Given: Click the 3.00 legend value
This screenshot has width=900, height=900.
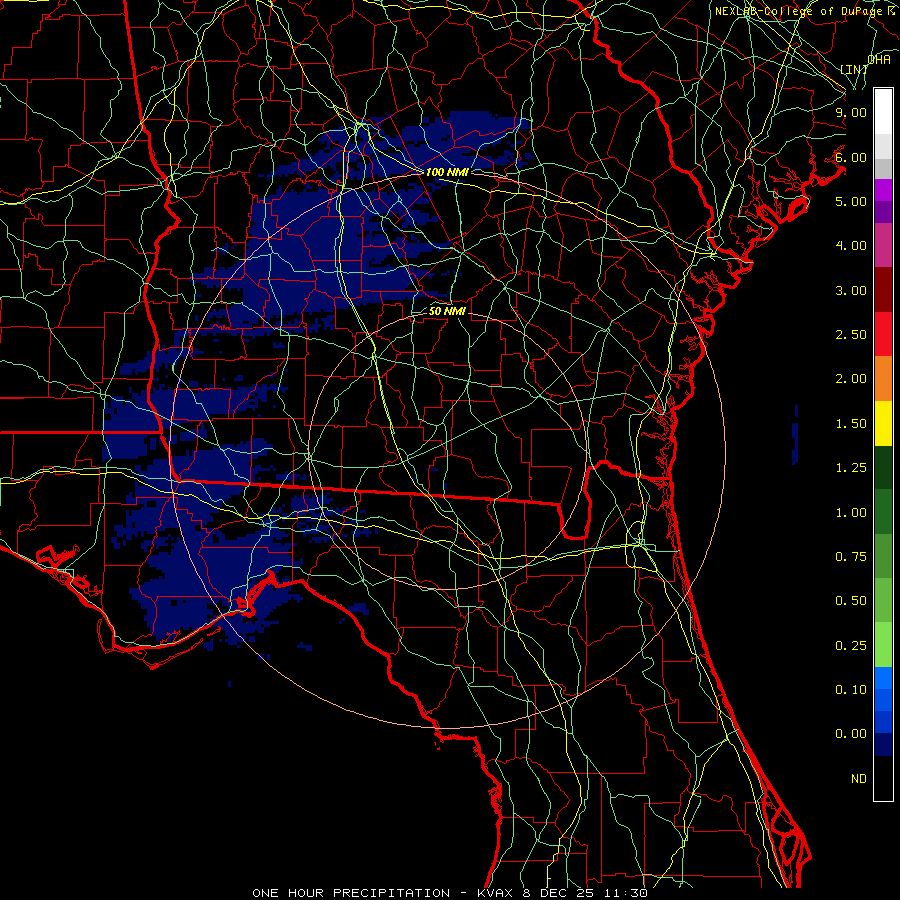Looking at the screenshot, I should [x=851, y=290].
